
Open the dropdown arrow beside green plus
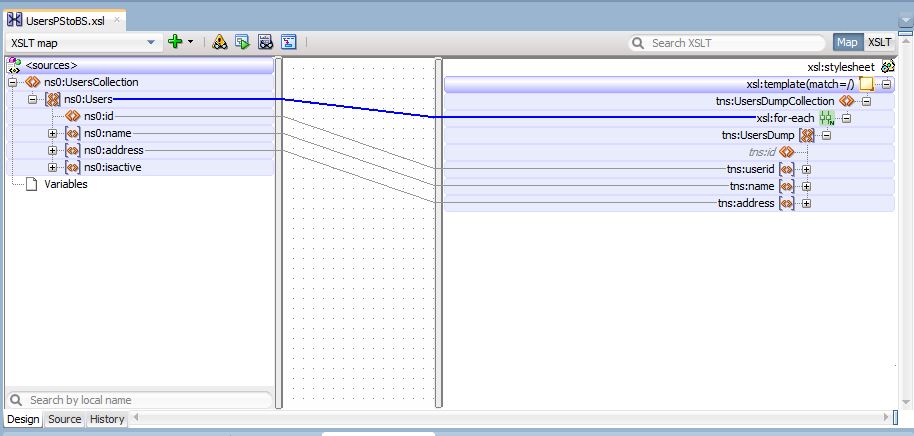click(191, 42)
